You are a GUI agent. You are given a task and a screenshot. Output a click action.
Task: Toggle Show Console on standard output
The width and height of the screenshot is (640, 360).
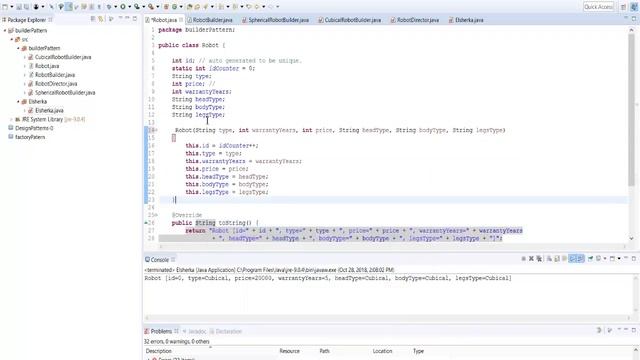[x=573, y=258]
